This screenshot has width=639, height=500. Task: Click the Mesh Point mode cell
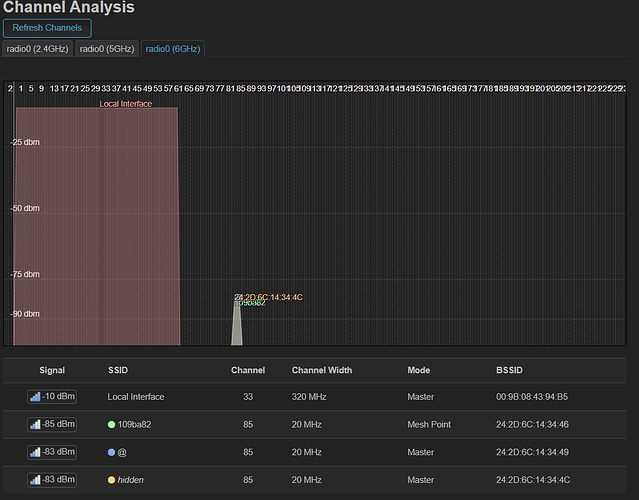(429, 425)
